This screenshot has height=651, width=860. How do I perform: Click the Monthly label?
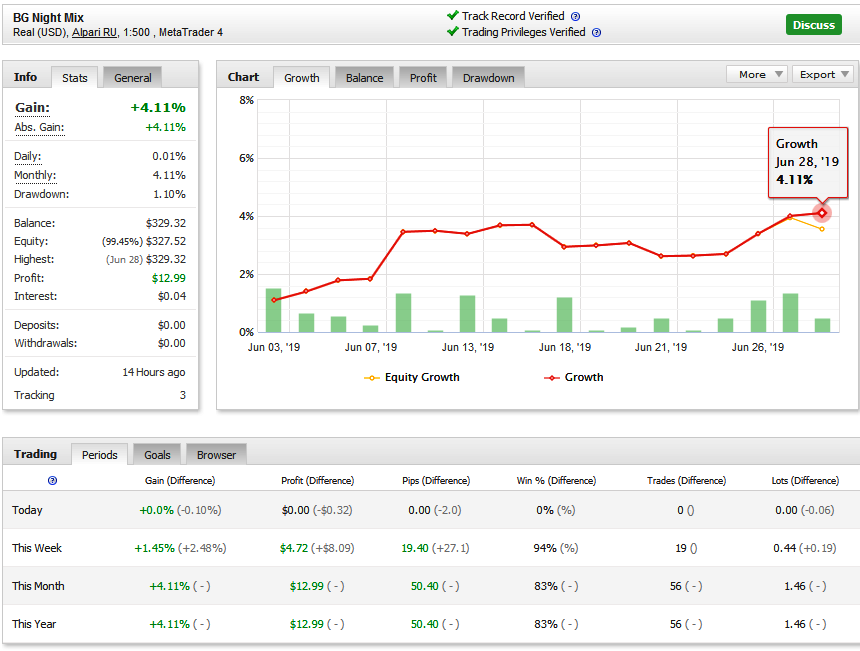(x=35, y=176)
